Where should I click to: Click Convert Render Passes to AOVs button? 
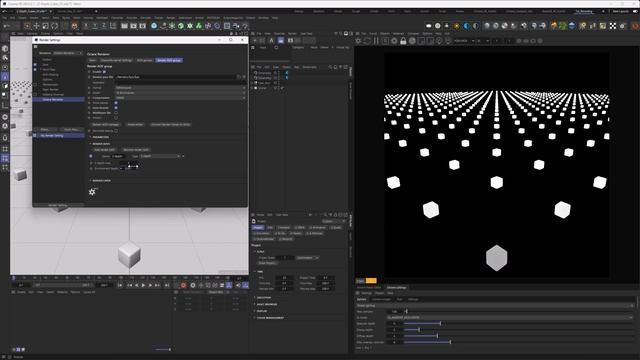171,124
